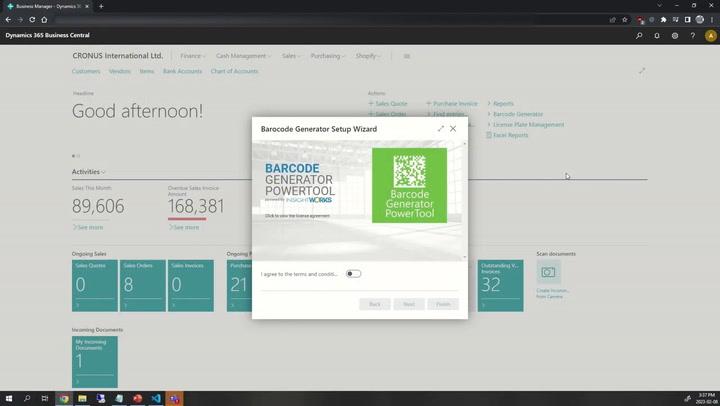The width and height of the screenshot is (720, 406).
Task: Open the Business Central search icon
Action: click(639, 35)
